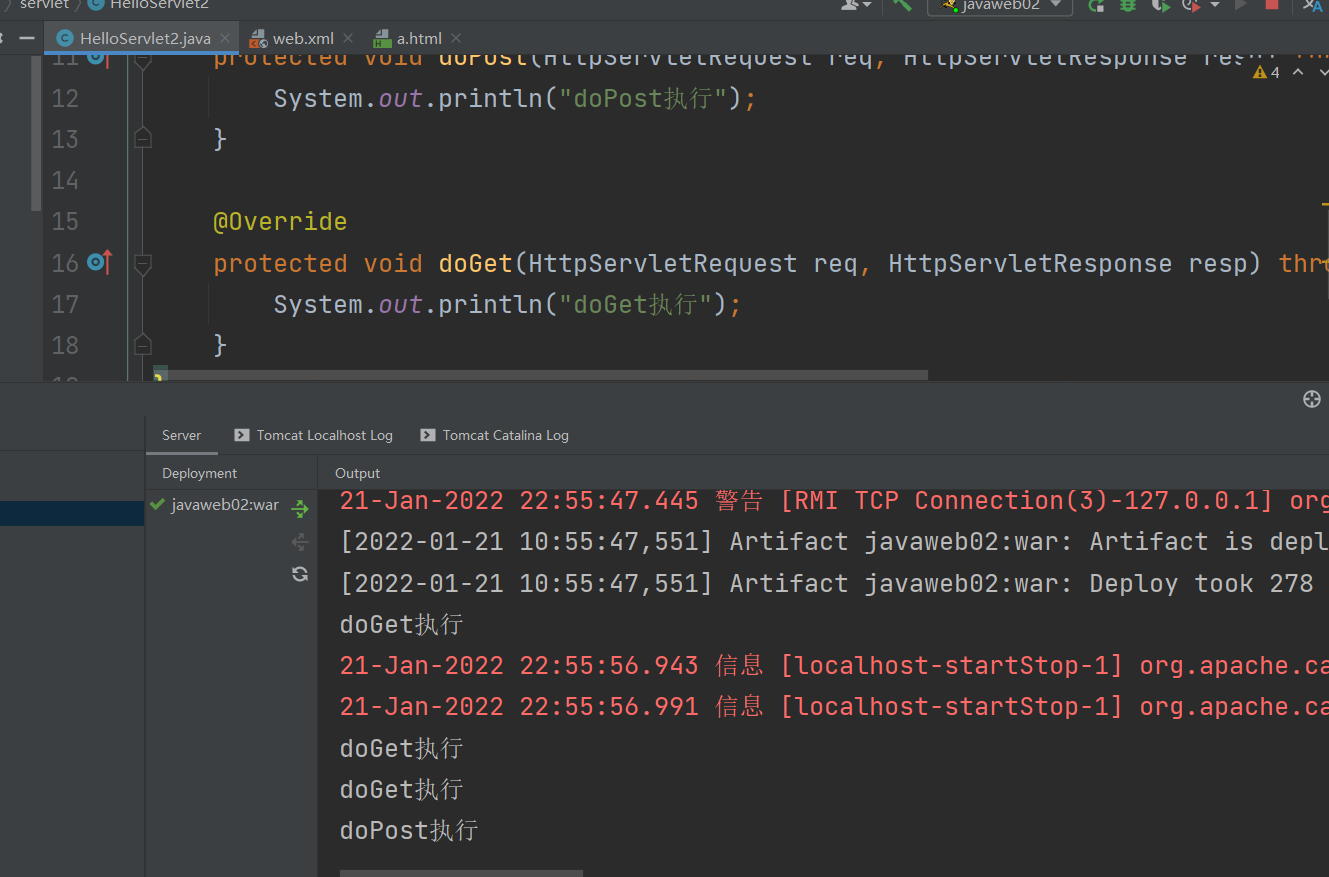Close the web.xml tab
Viewport: 1329px width, 877px height.
tap(348, 38)
